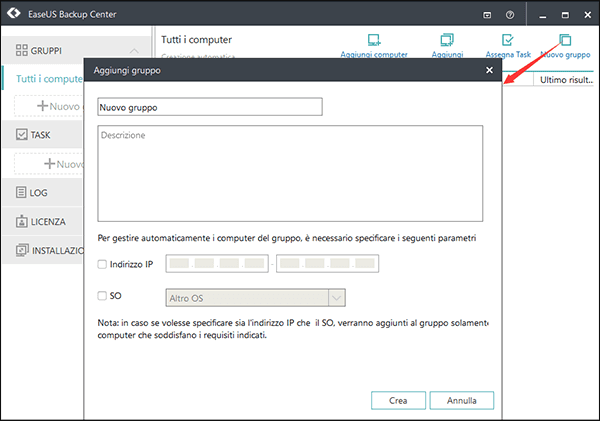This screenshot has width=600, height=421.
Task: Click Assegna Task link text
Action: point(508,54)
